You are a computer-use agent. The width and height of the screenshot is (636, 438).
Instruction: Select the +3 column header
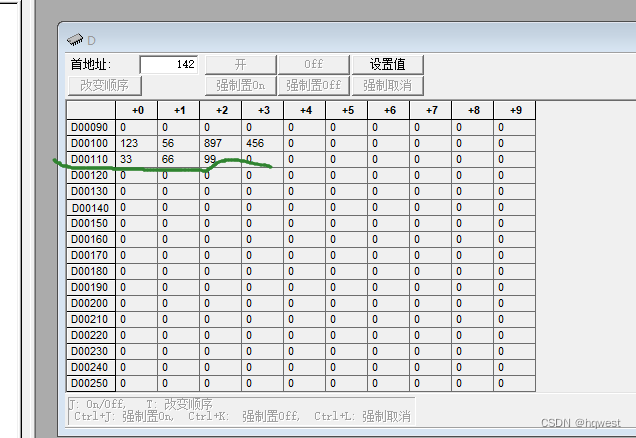tap(263, 110)
